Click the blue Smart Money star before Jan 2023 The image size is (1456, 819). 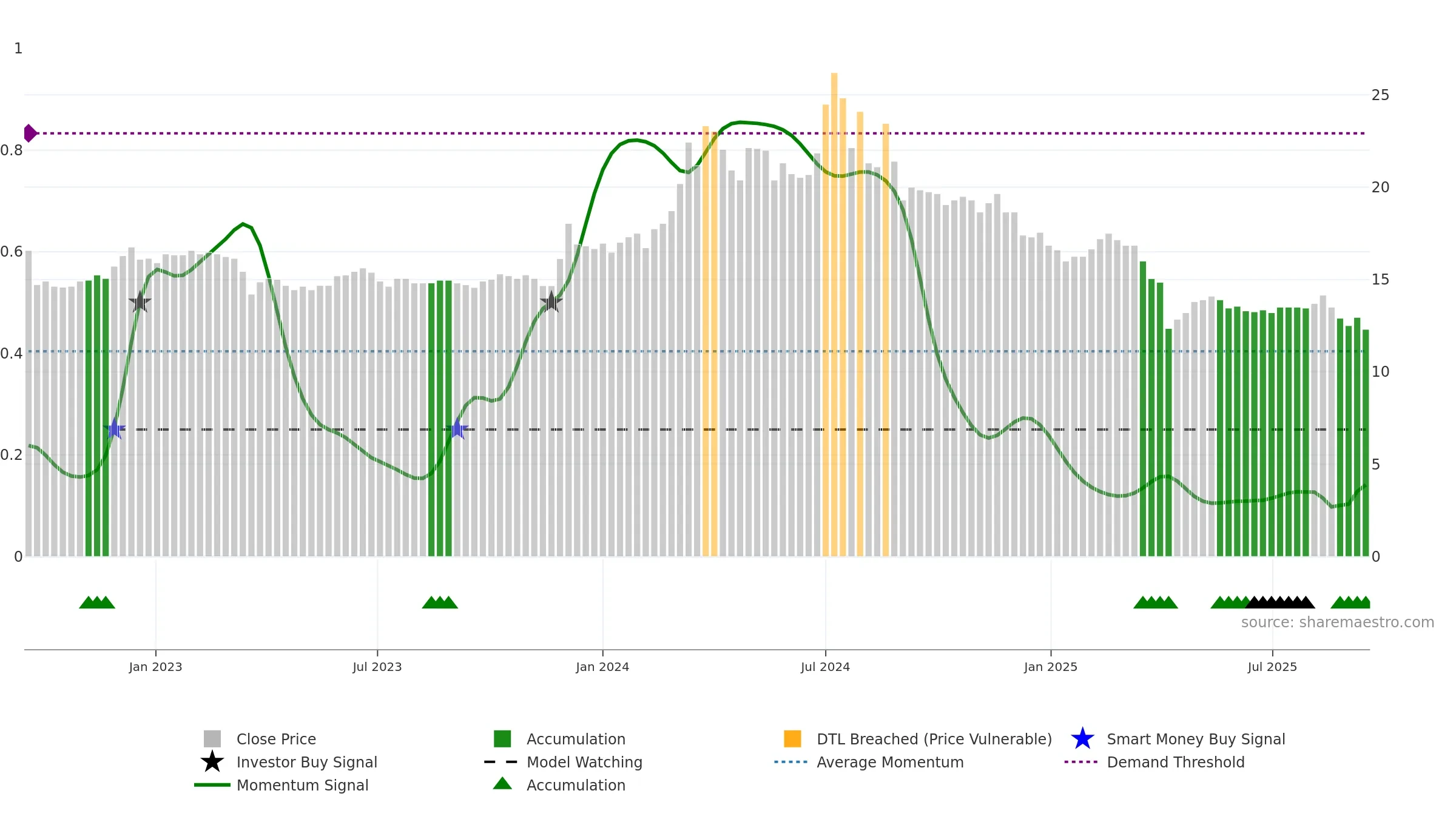click(x=114, y=428)
